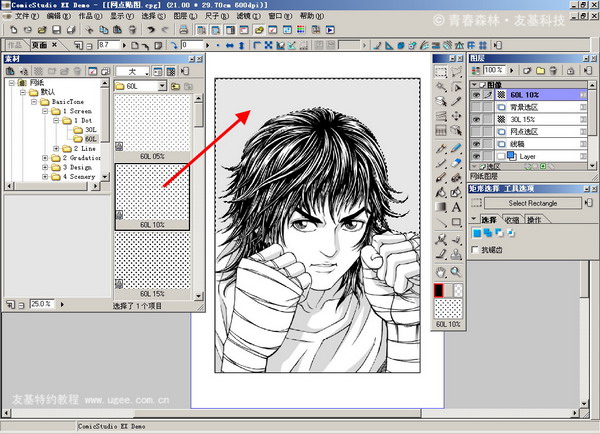Select the Magic Wand tool
This screenshot has height=434, width=600.
coord(441,86)
